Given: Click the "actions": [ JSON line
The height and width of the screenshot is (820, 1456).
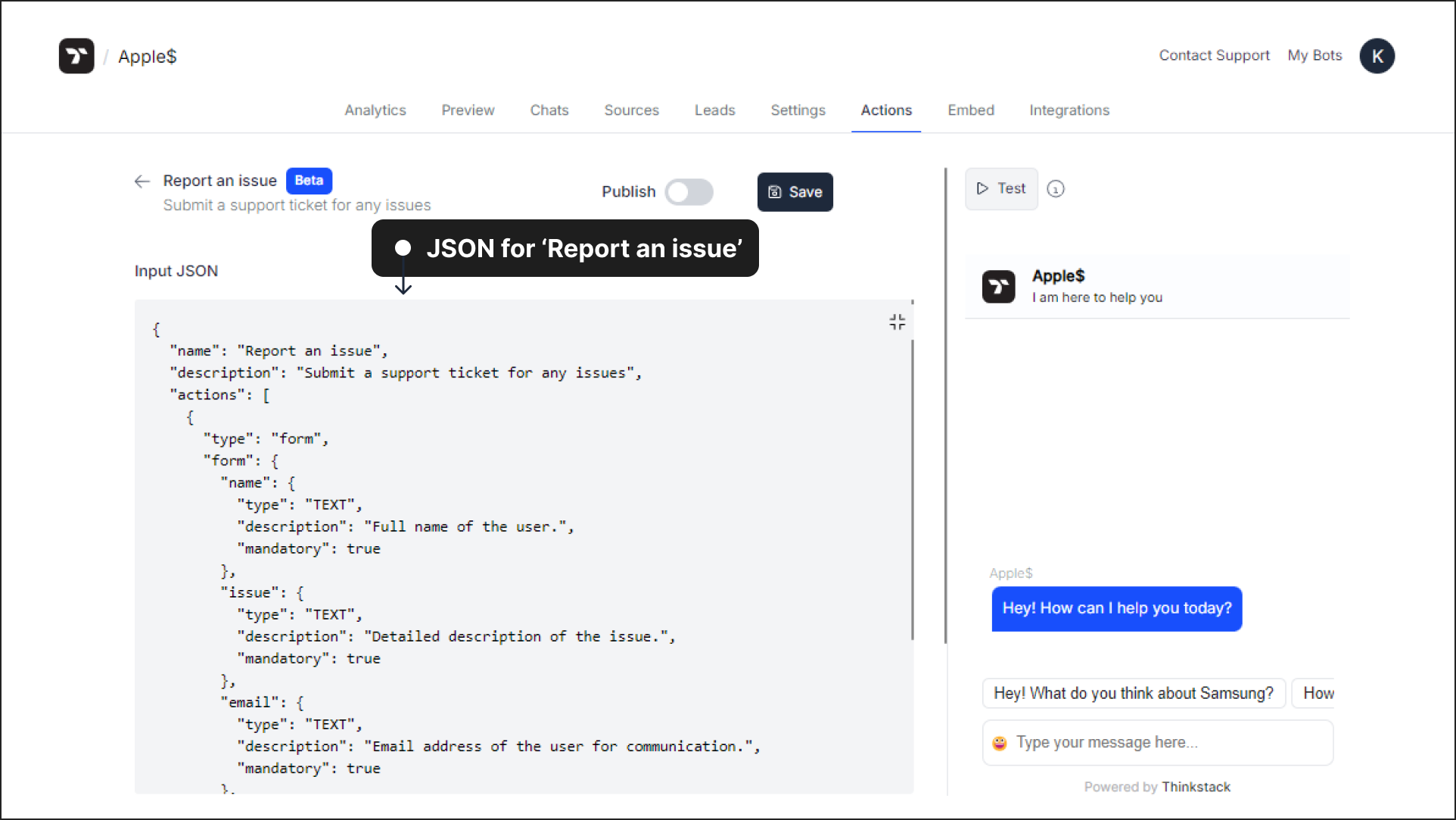Looking at the screenshot, I should click(219, 395).
